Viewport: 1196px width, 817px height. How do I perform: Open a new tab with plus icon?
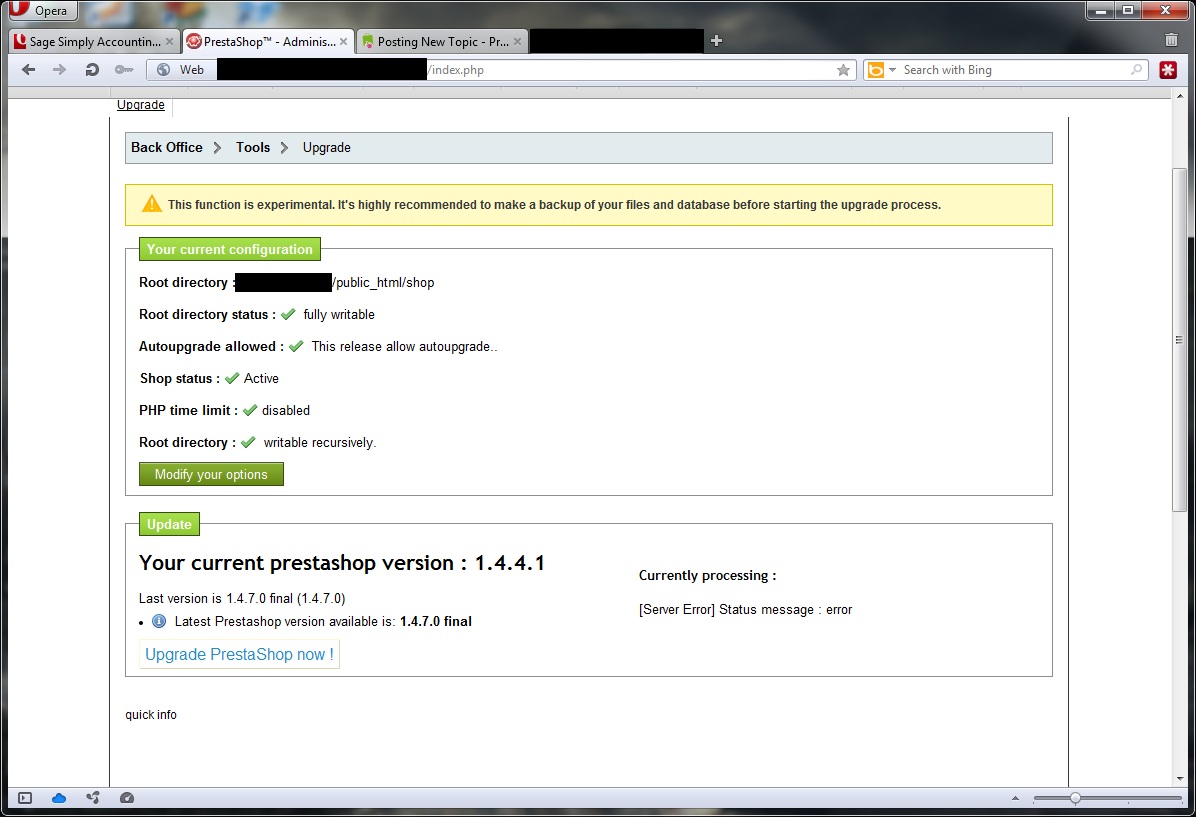(x=715, y=41)
